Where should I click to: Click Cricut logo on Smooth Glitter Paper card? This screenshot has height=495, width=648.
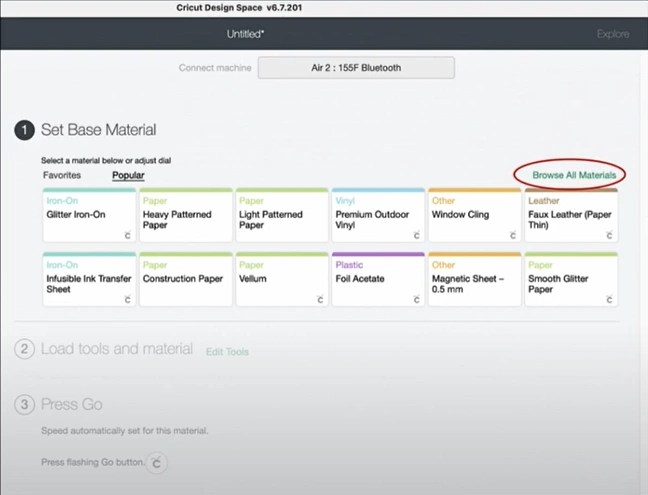(609, 299)
